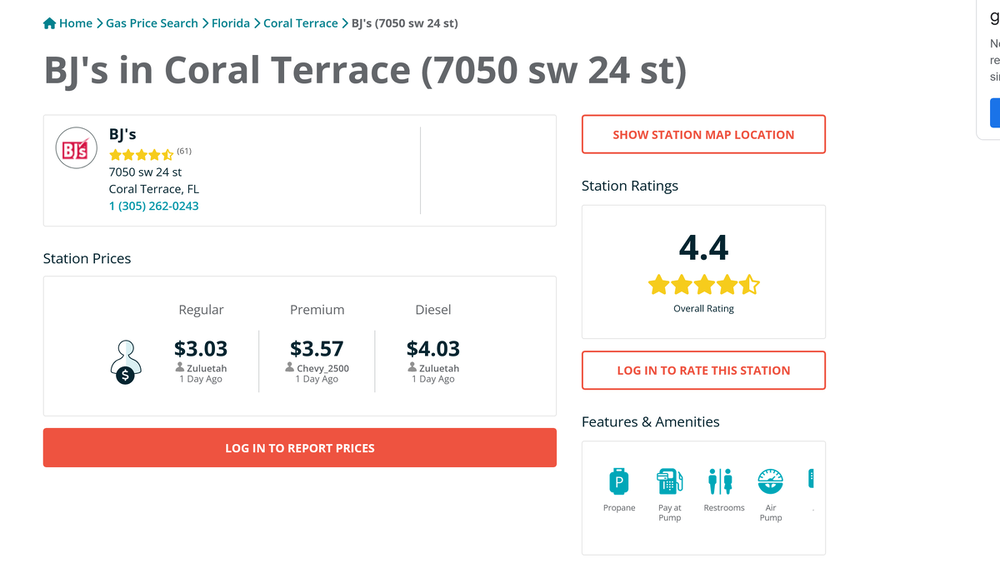
Task: Click the overall rating stars under 4.4
Action: (x=703, y=284)
